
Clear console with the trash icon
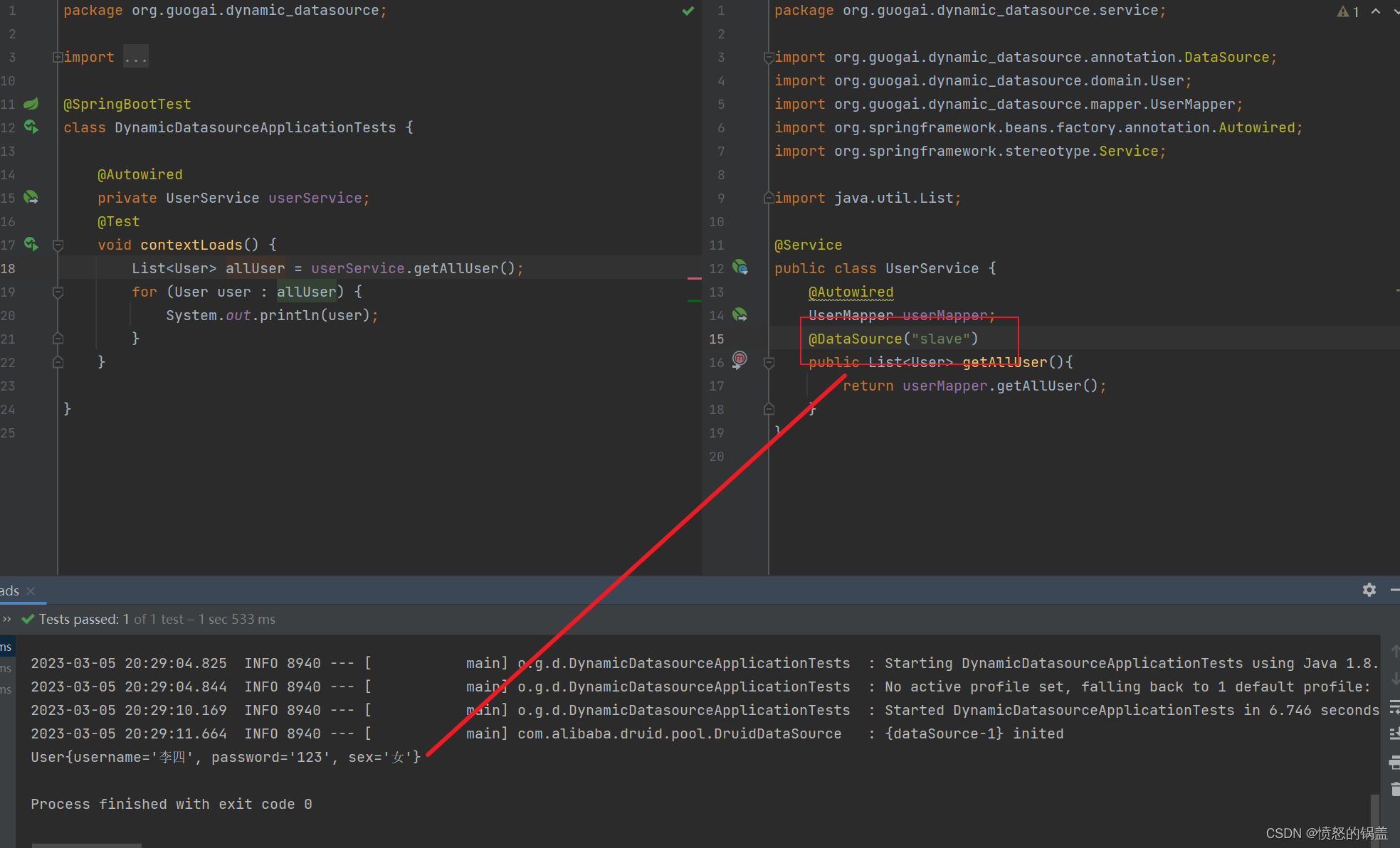coord(1394,789)
